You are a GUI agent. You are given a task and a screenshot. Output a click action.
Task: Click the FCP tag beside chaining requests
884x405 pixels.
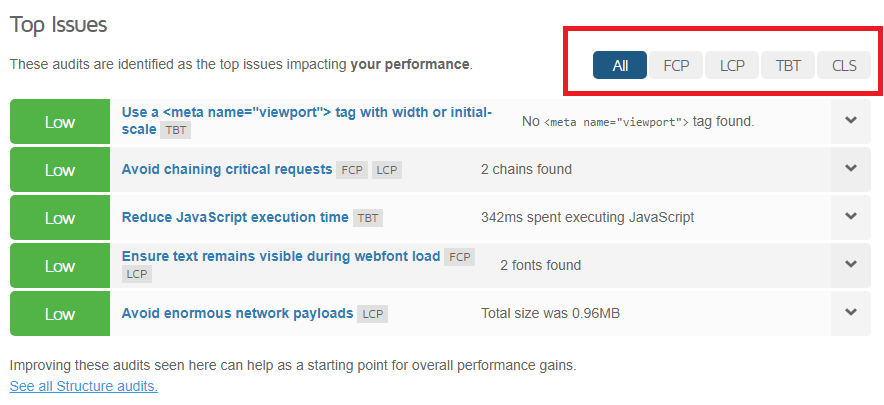coord(352,170)
